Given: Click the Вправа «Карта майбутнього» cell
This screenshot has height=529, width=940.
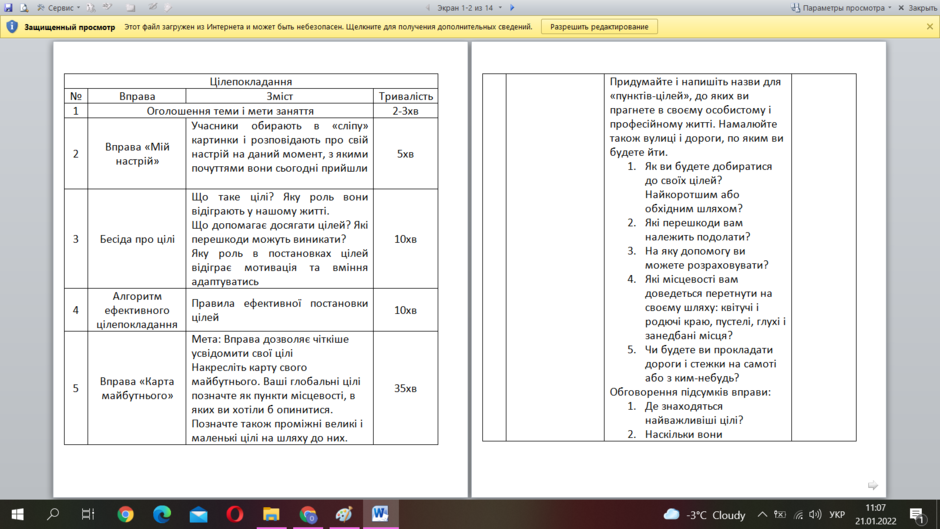Looking at the screenshot, I should (x=137, y=388).
